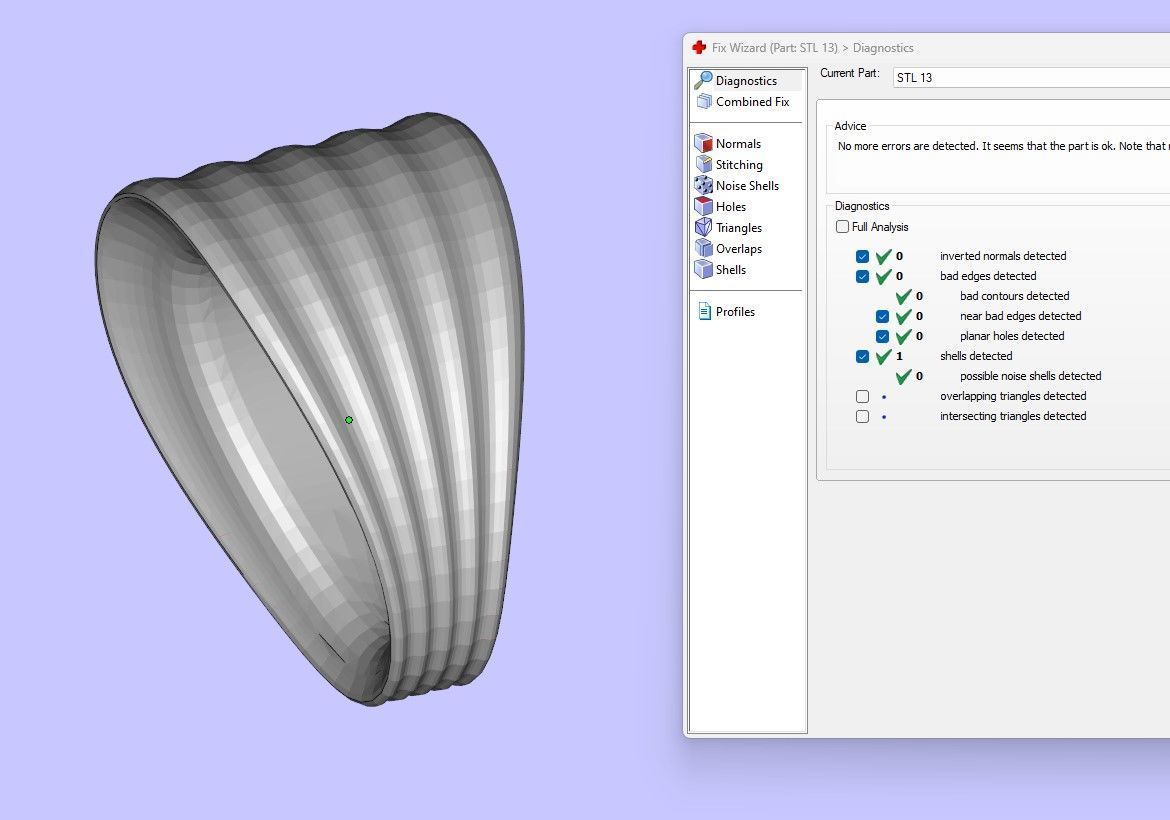Image resolution: width=1170 pixels, height=820 pixels.
Task: Uncheck inverted normals detected checkbox
Action: tap(863, 256)
